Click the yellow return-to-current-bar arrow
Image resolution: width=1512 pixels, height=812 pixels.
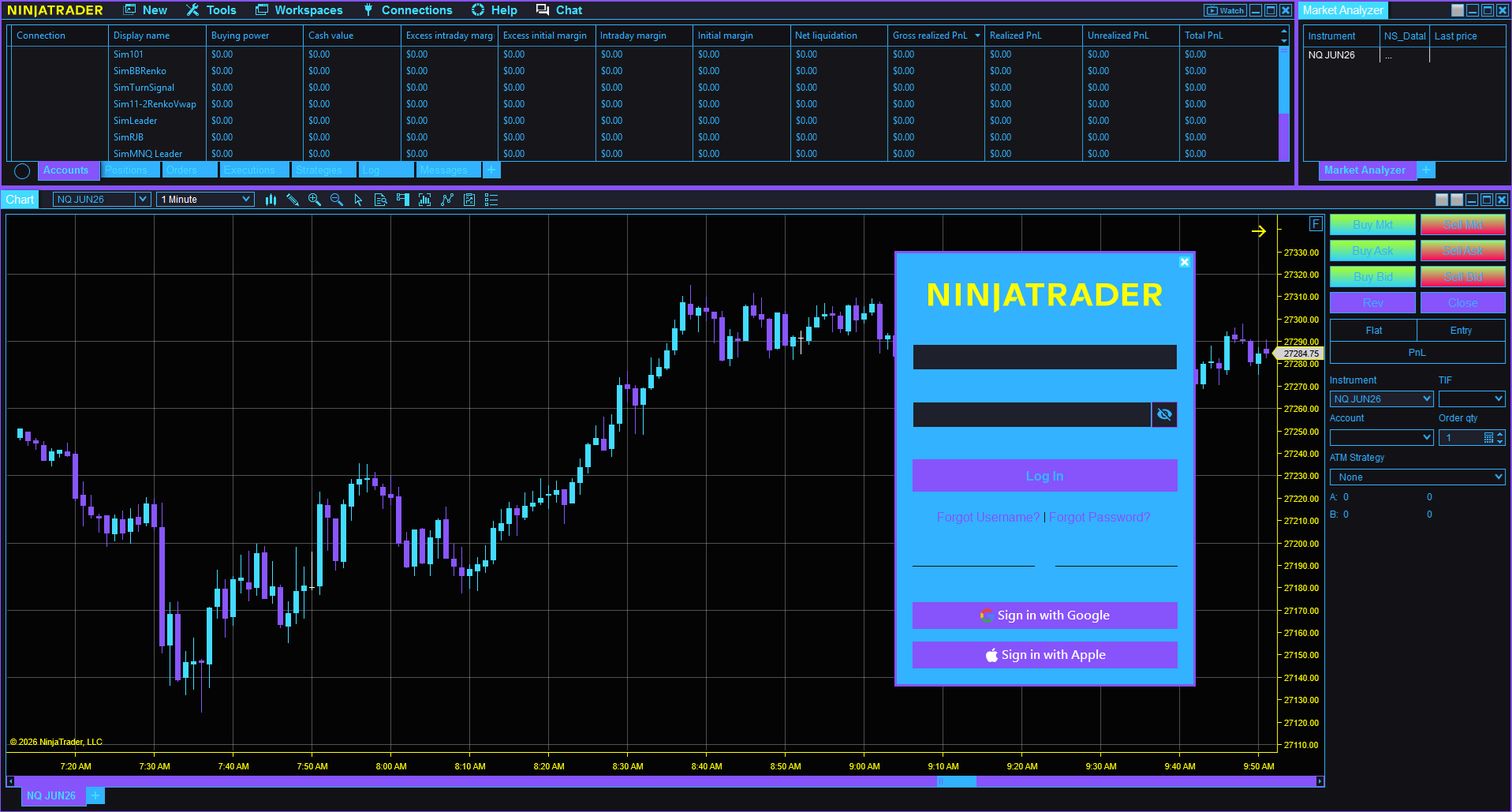coord(1259,230)
